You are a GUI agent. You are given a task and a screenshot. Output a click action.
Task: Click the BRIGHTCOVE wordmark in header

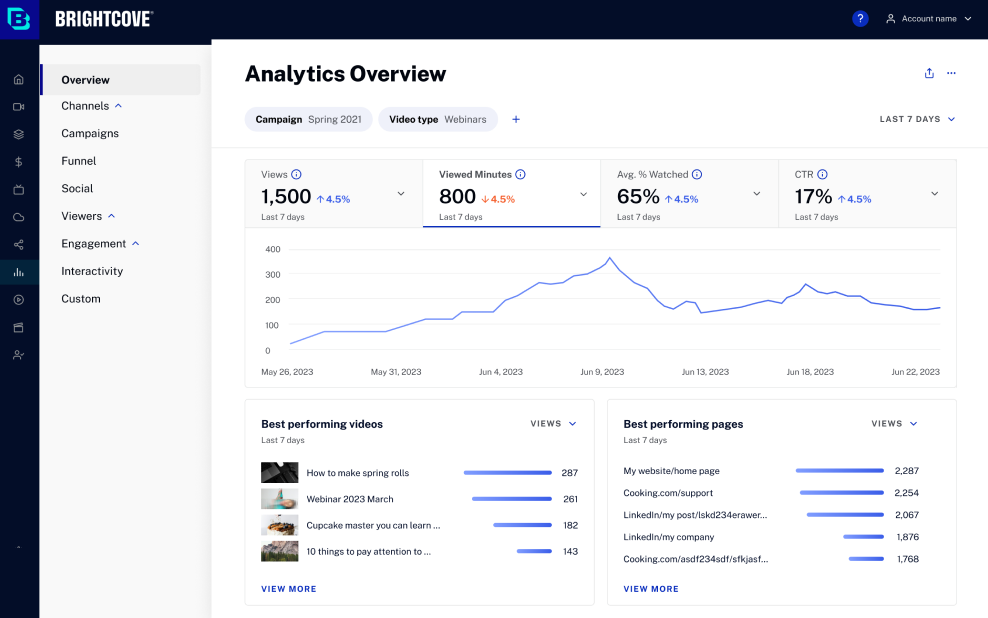[104, 19]
